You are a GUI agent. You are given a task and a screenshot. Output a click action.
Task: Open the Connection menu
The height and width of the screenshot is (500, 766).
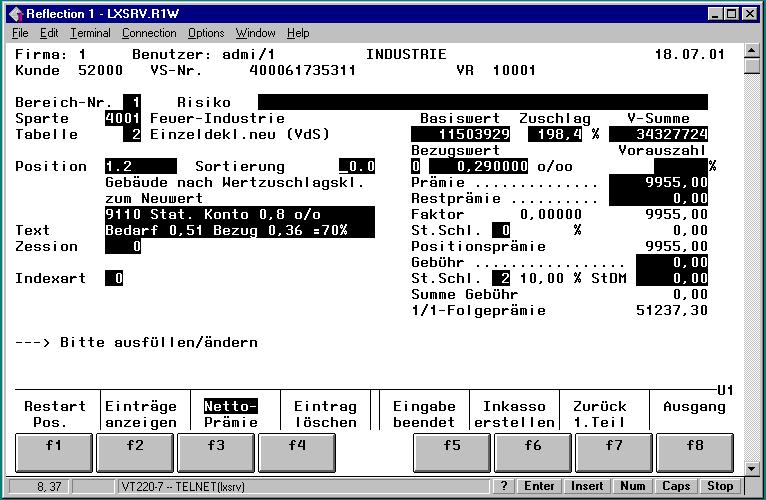(x=149, y=33)
